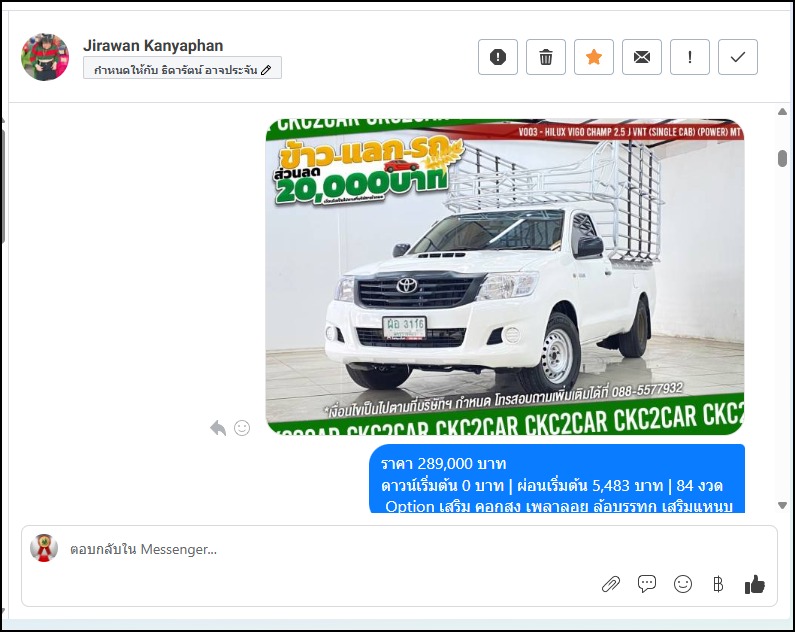Screen dimensions: 795x632
Task: Reply to the truck image message
Action: click(x=218, y=428)
